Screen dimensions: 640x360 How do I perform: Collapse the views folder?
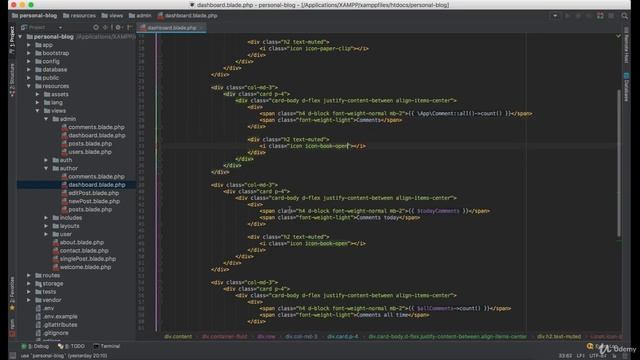coord(38,111)
